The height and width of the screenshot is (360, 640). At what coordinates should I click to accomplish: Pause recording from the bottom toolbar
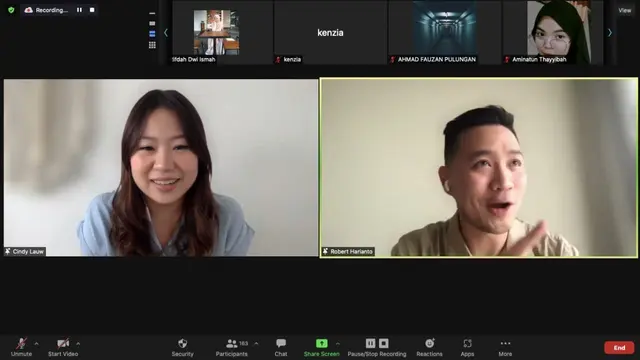tap(370, 343)
